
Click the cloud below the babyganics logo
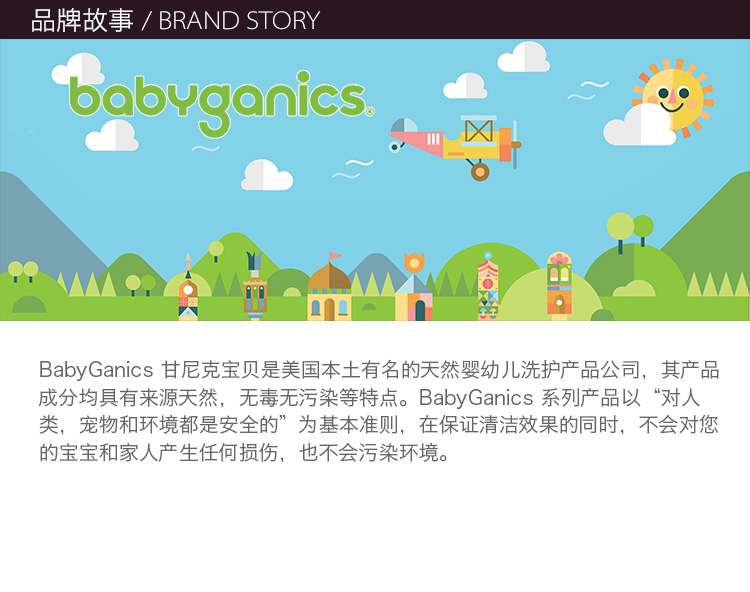pos(112,135)
